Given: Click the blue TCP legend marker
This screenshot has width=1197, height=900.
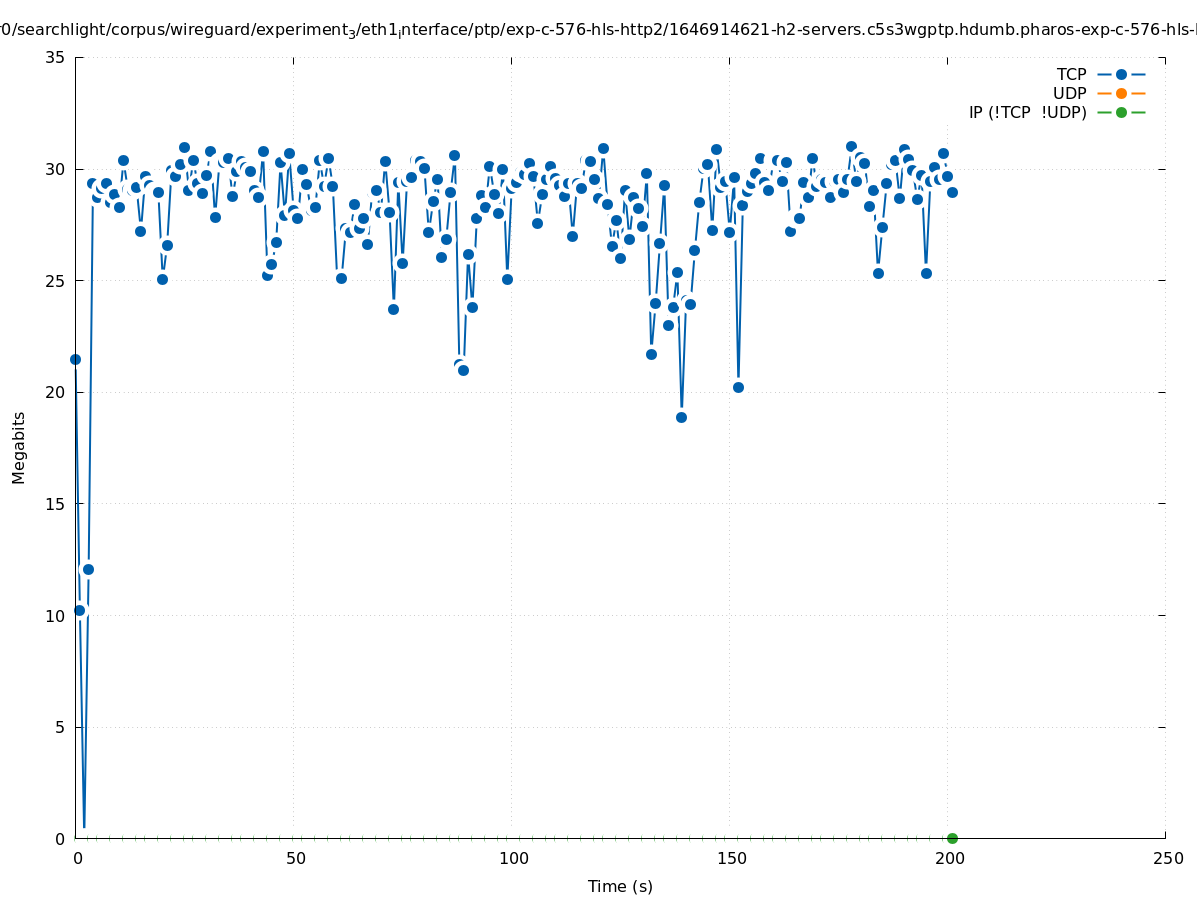Looking at the screenshot, I should (1121, 74).
